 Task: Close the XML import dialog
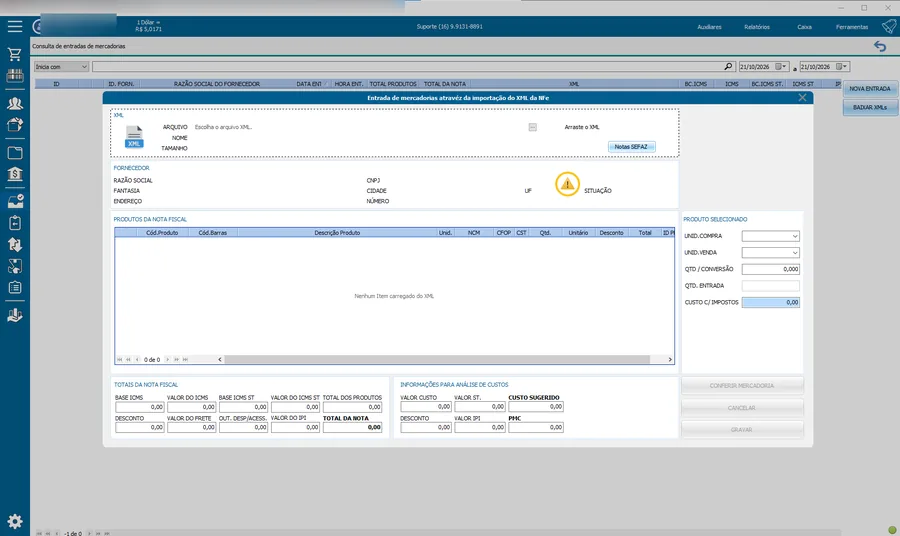[x=802, y=98]
